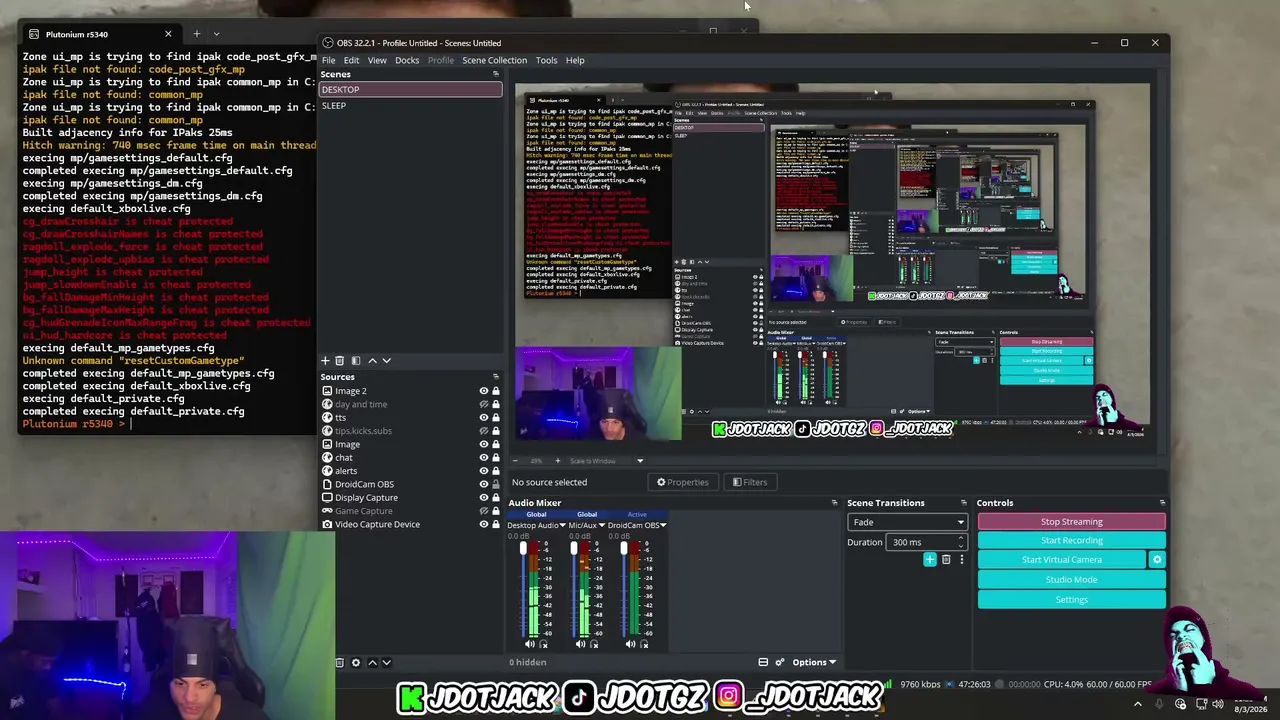
Task: Pop out the Audio Mixer dock
Action: click(834, 503)
